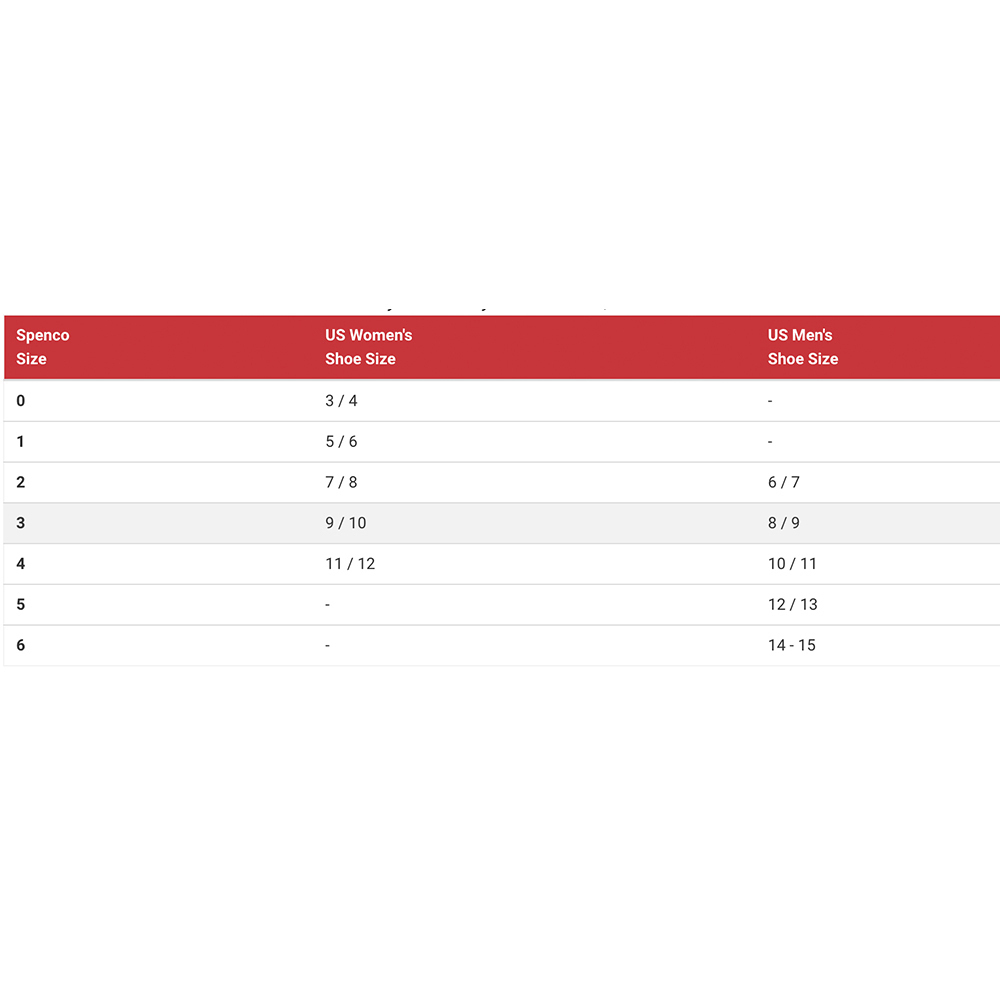
Task: Select Spenco size 1 row label
Action: [20, 441]
